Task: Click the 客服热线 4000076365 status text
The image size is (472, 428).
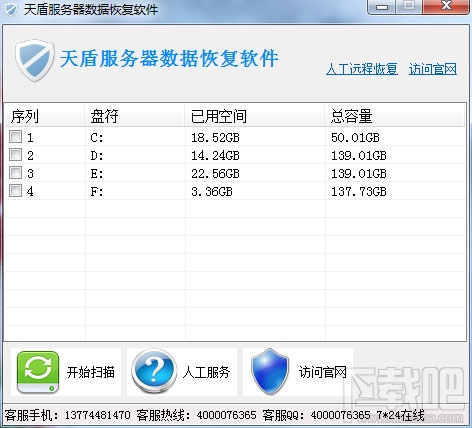Action: tap(196, 415)
